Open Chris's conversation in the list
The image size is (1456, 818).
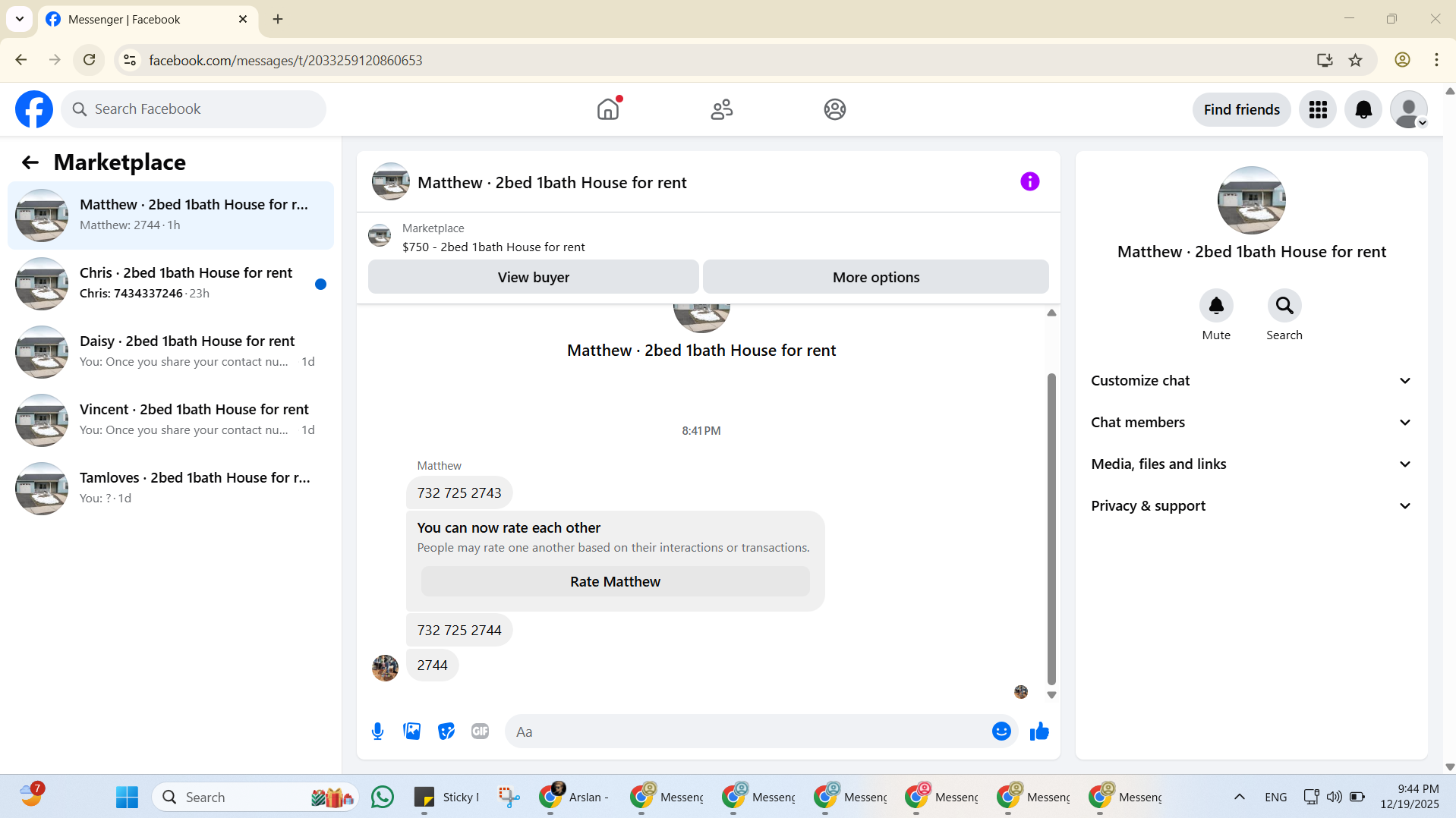[171, 284]
